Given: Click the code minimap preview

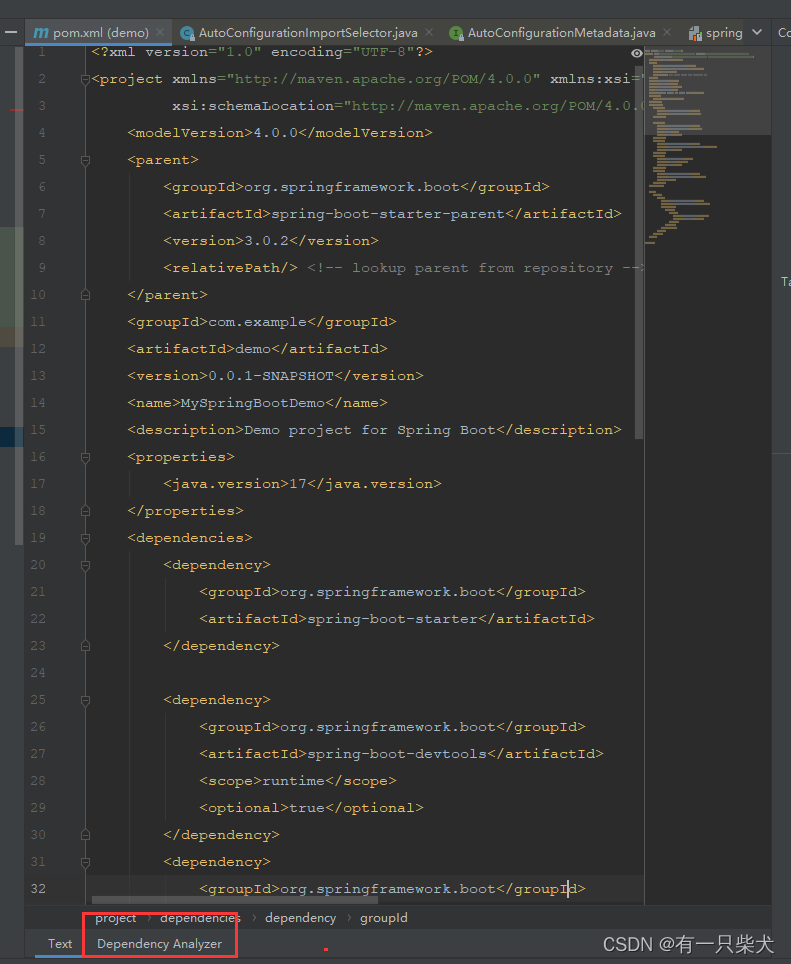Looking at the screenshot, I should click(x=707, y=148).
